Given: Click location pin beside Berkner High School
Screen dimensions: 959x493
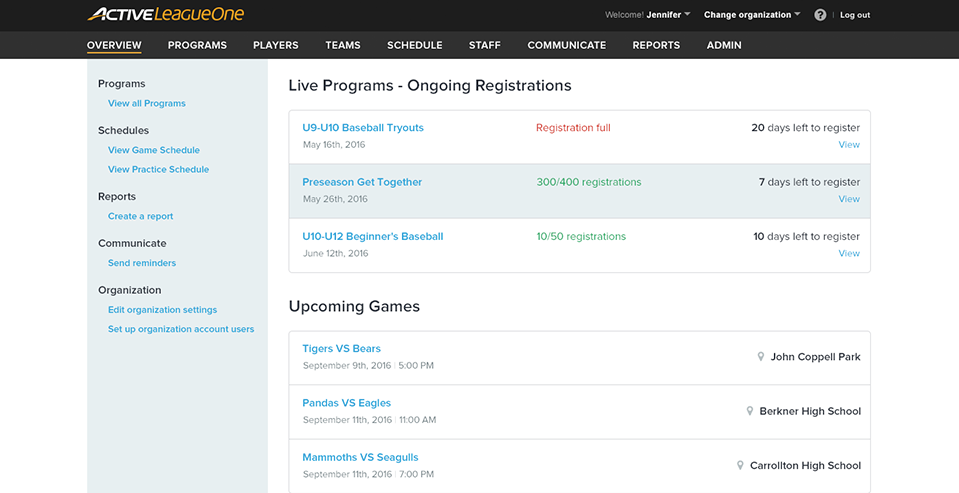Looking at the screenshot, I should coord(750,411).
